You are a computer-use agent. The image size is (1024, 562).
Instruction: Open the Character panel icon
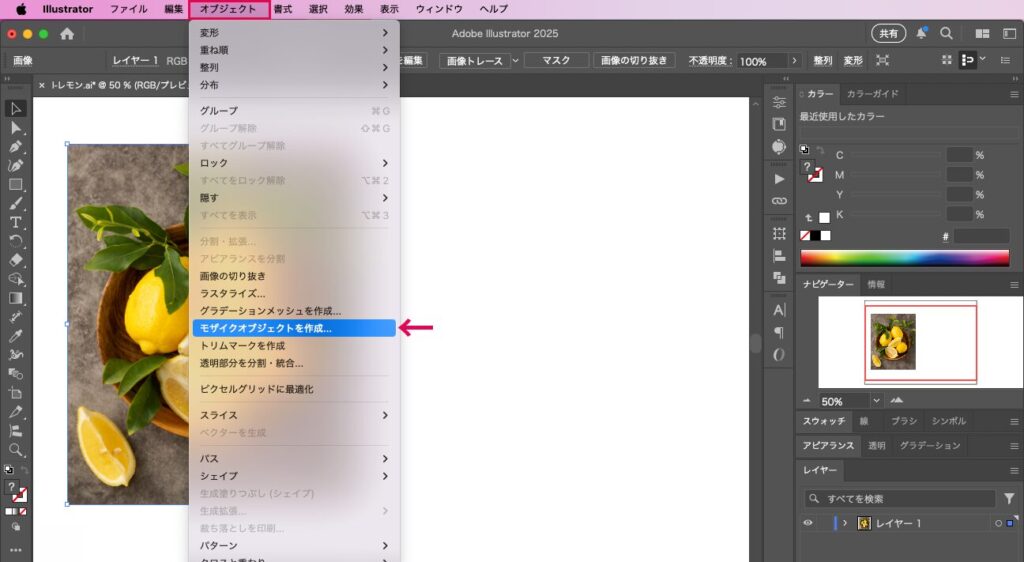pyautogui.click(x=779, y=310)
